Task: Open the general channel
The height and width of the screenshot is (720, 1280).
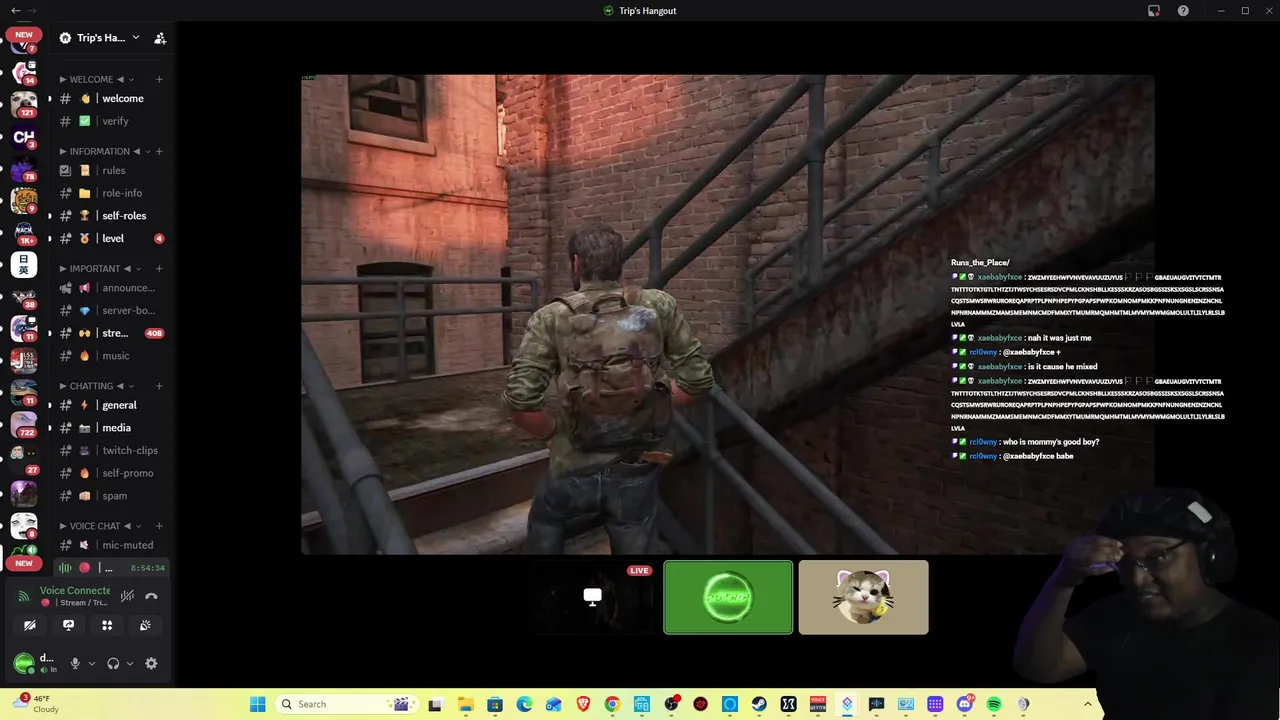Action: [x=111, y=405]
